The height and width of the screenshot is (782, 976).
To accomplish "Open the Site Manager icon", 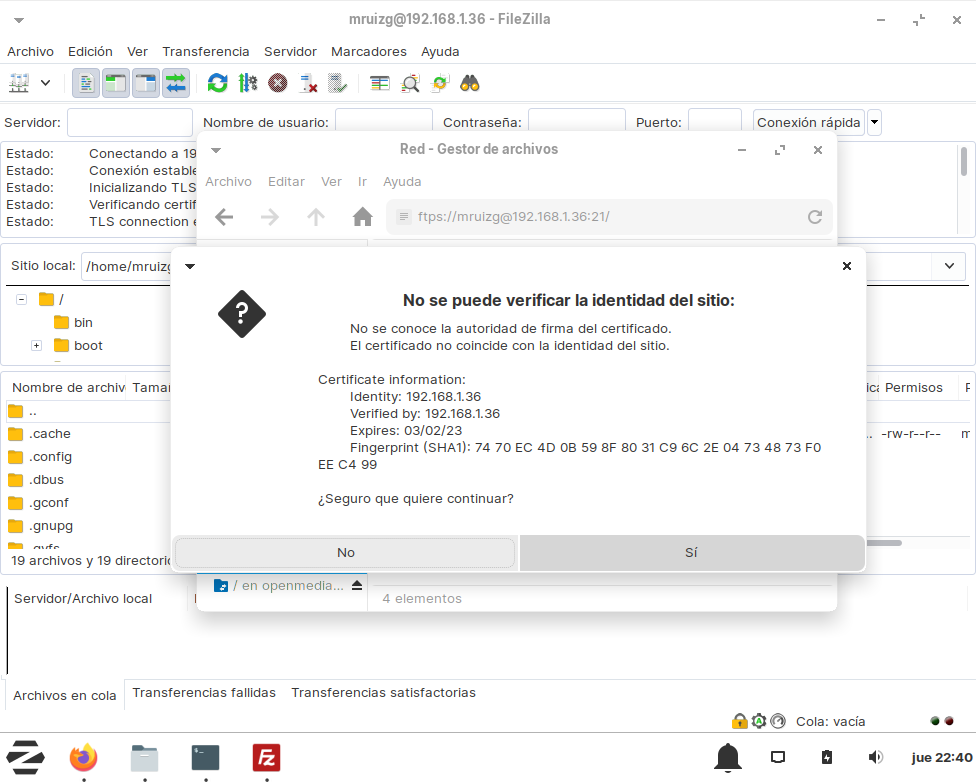I will pyautogui.click(x=19, y=83).
